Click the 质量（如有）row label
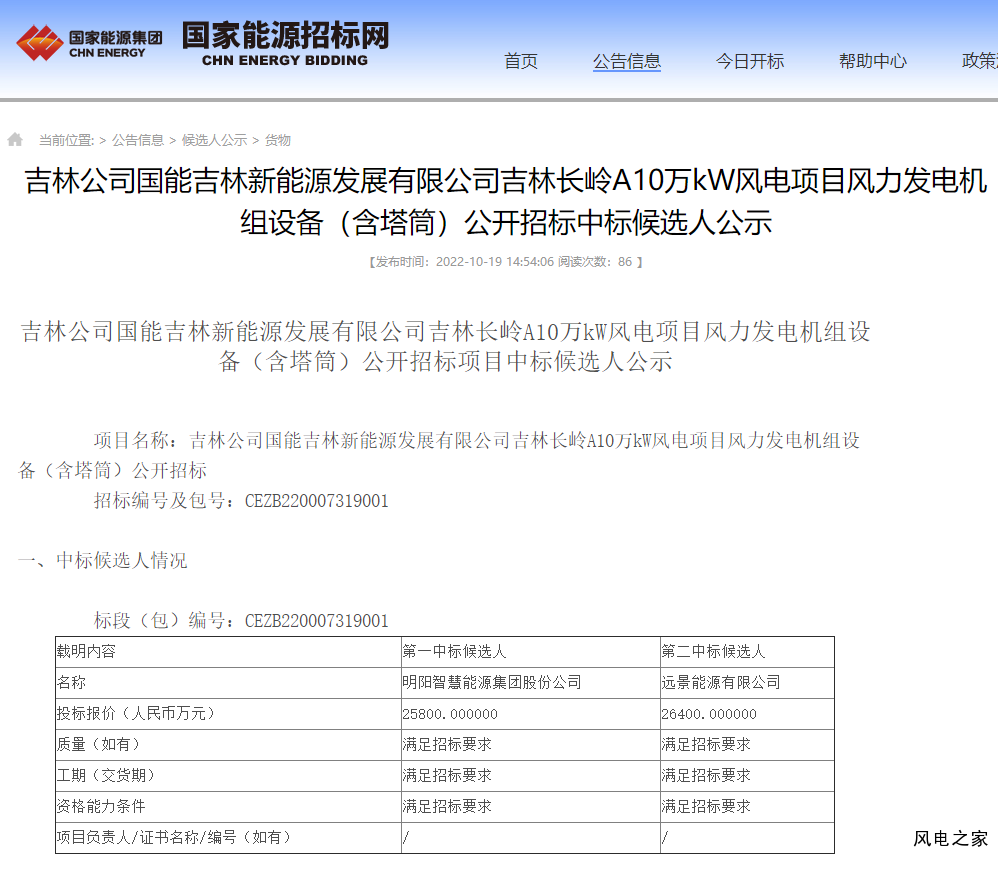Image resolution: width=998 pixels, height=873 pixels. 228,744
